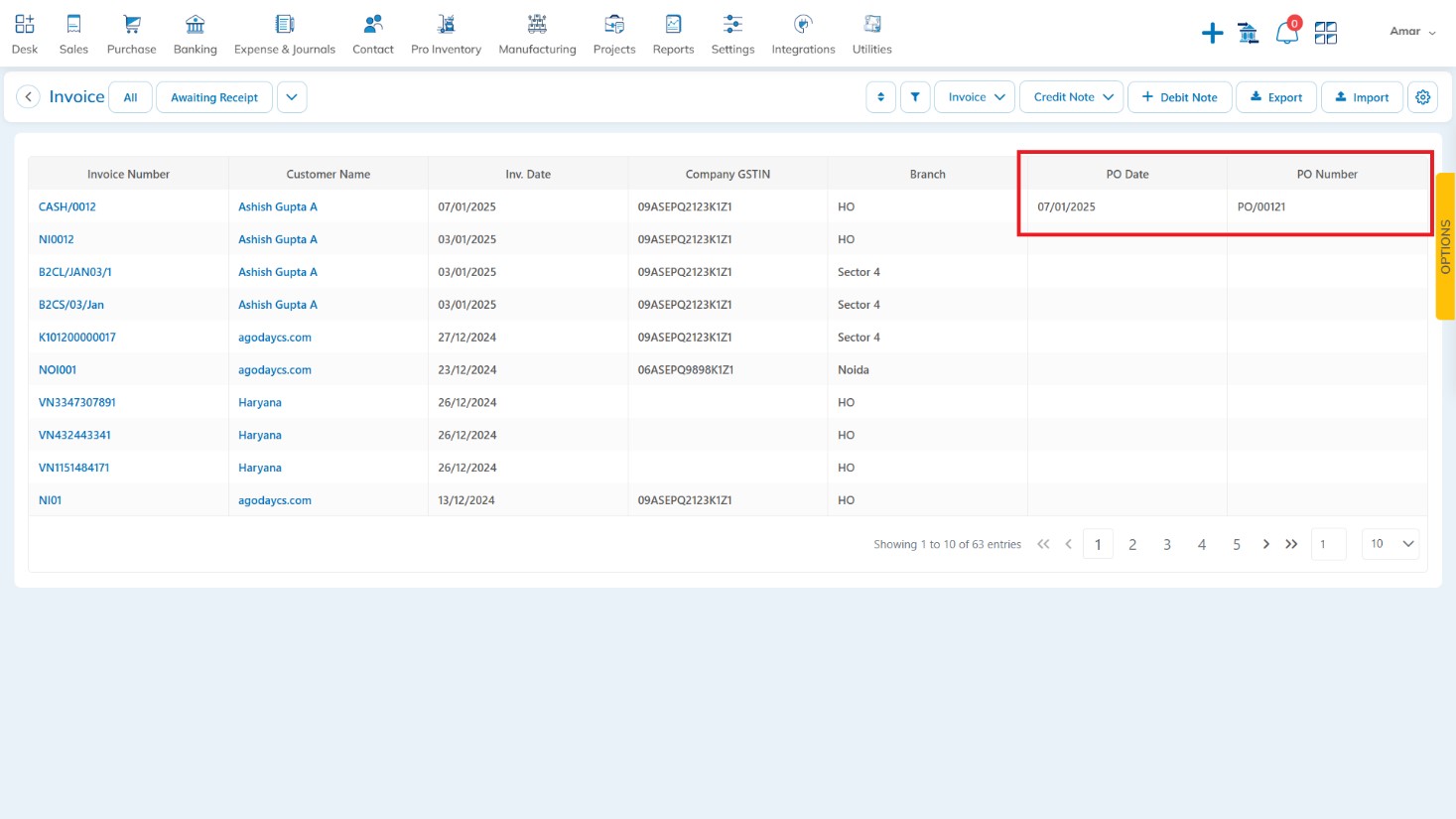Open the Desk module icon

(x=25, y=34)
